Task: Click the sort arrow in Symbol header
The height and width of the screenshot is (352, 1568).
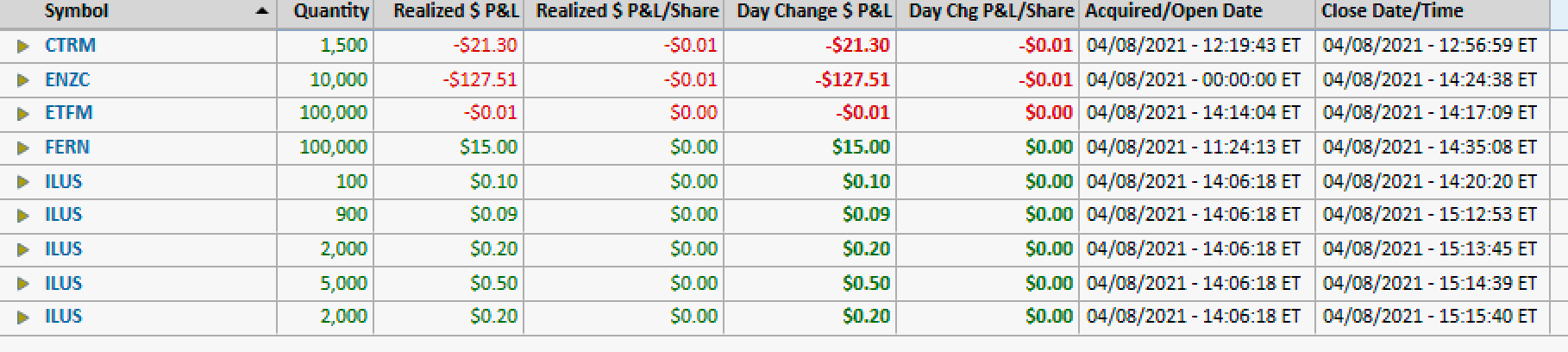Action: pos(261,12)
